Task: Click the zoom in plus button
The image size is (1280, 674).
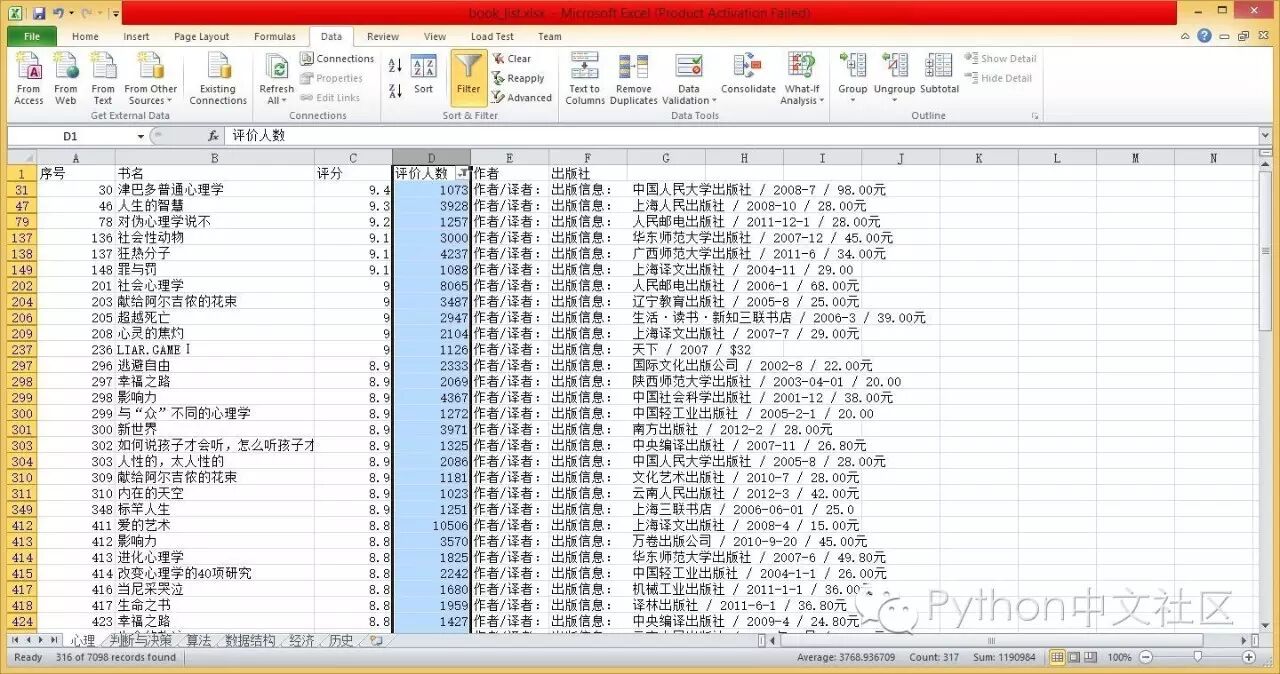Action: click(x=1249, y=657)
